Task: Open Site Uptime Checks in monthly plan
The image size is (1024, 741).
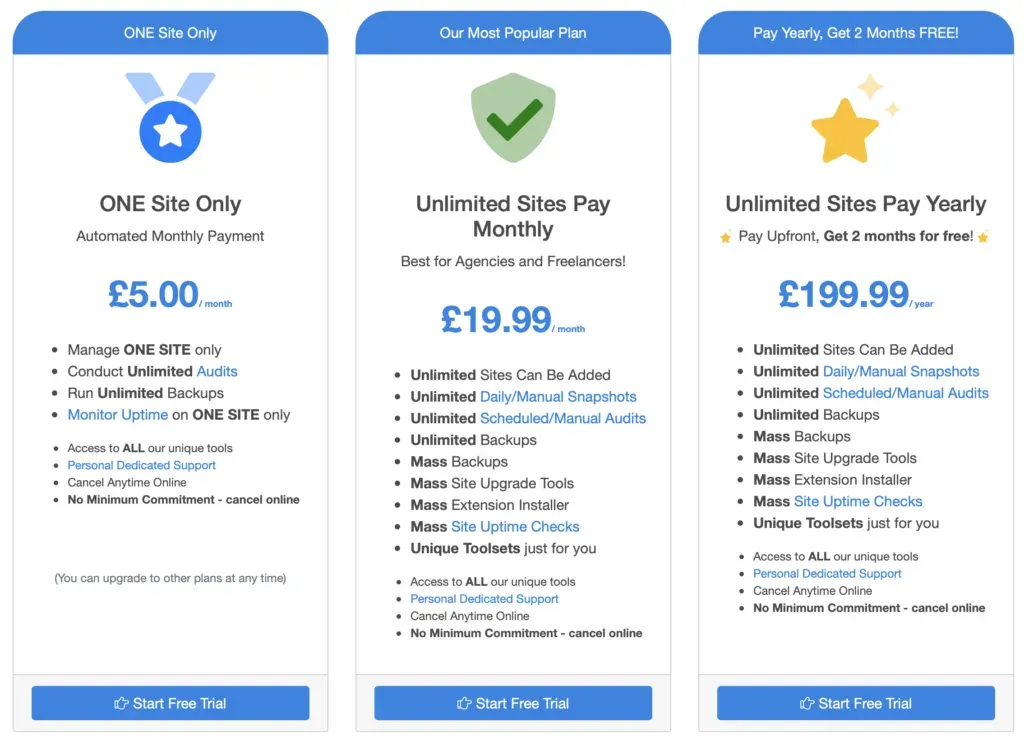Action: 515,526
